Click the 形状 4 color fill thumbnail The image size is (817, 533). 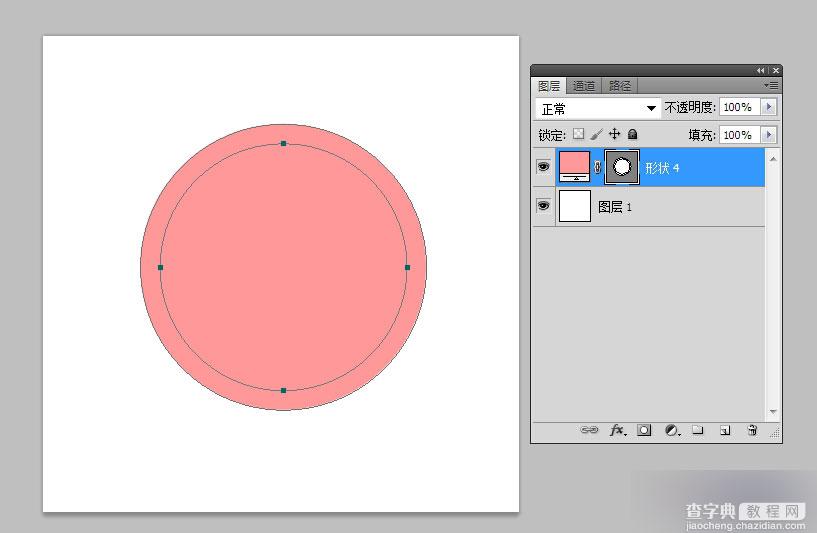pos(575,167)
